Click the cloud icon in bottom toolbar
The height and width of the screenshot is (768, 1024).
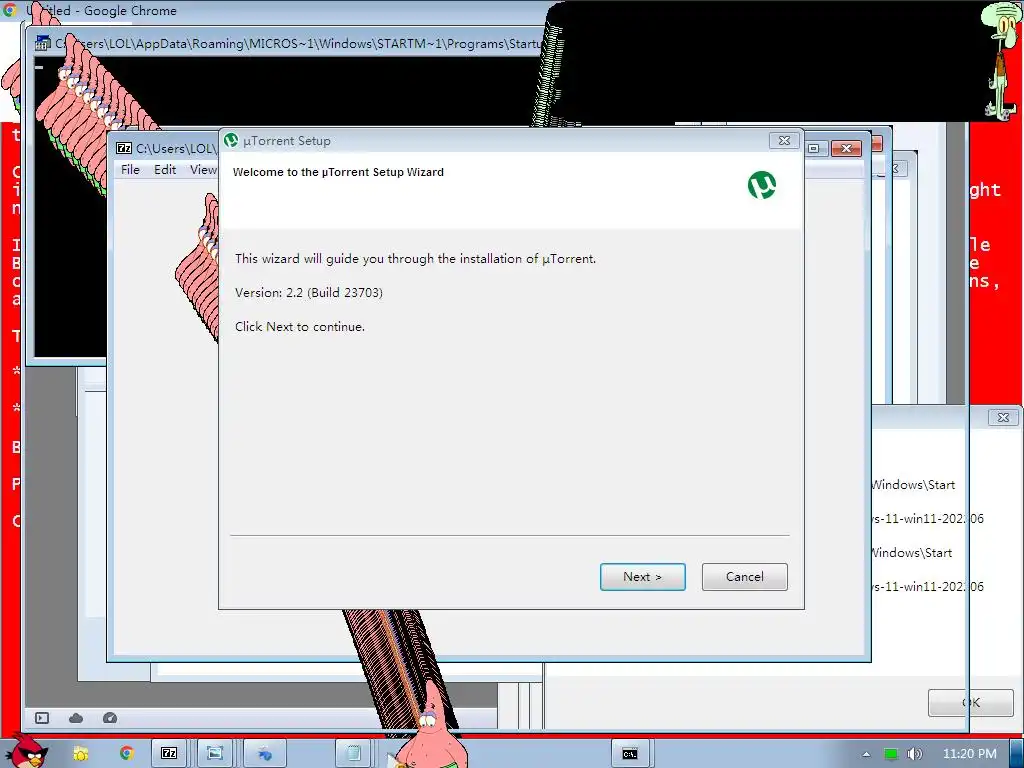point(76,718)
